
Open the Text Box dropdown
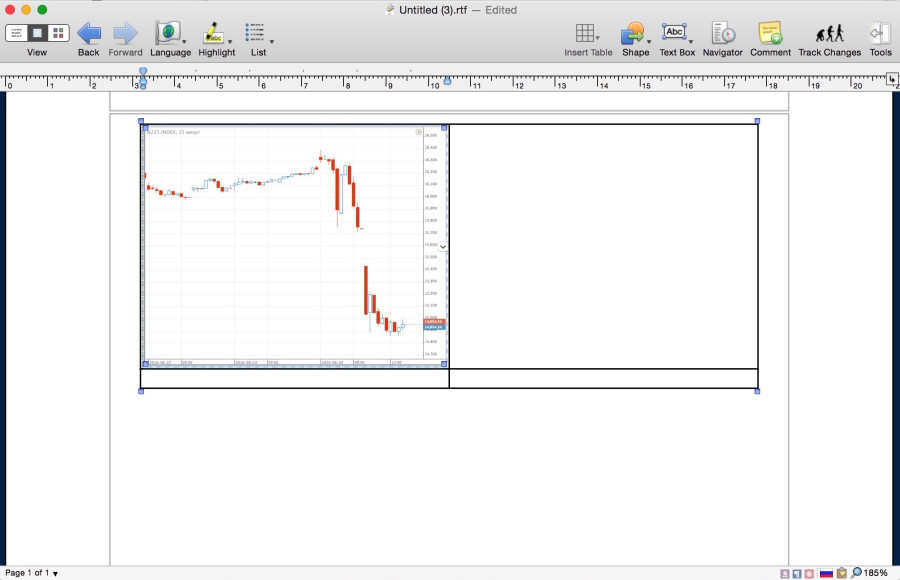[692, 42]
